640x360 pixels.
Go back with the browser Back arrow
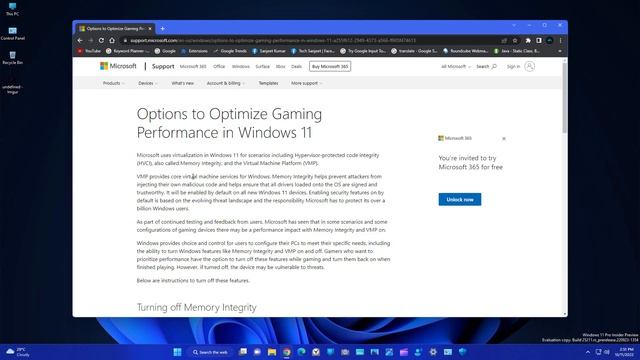[80, 40]
